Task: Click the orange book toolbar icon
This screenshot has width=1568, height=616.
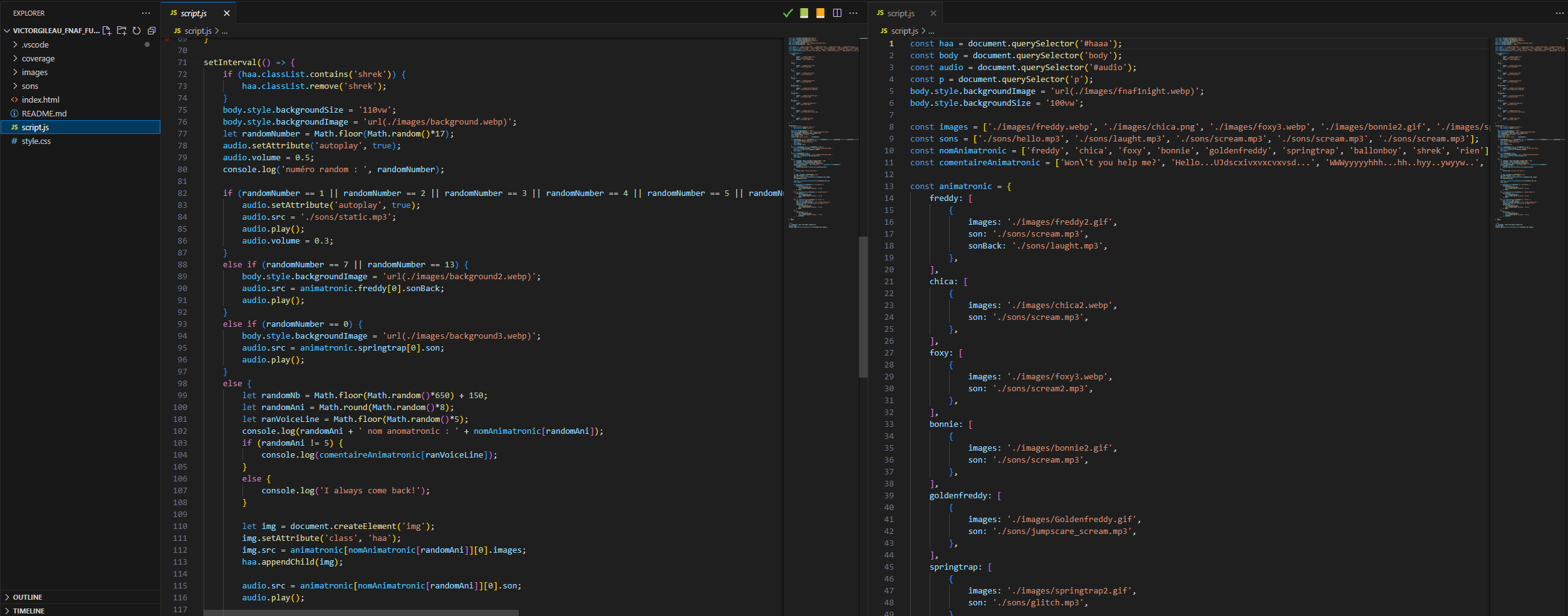Action: pos(821,13)
